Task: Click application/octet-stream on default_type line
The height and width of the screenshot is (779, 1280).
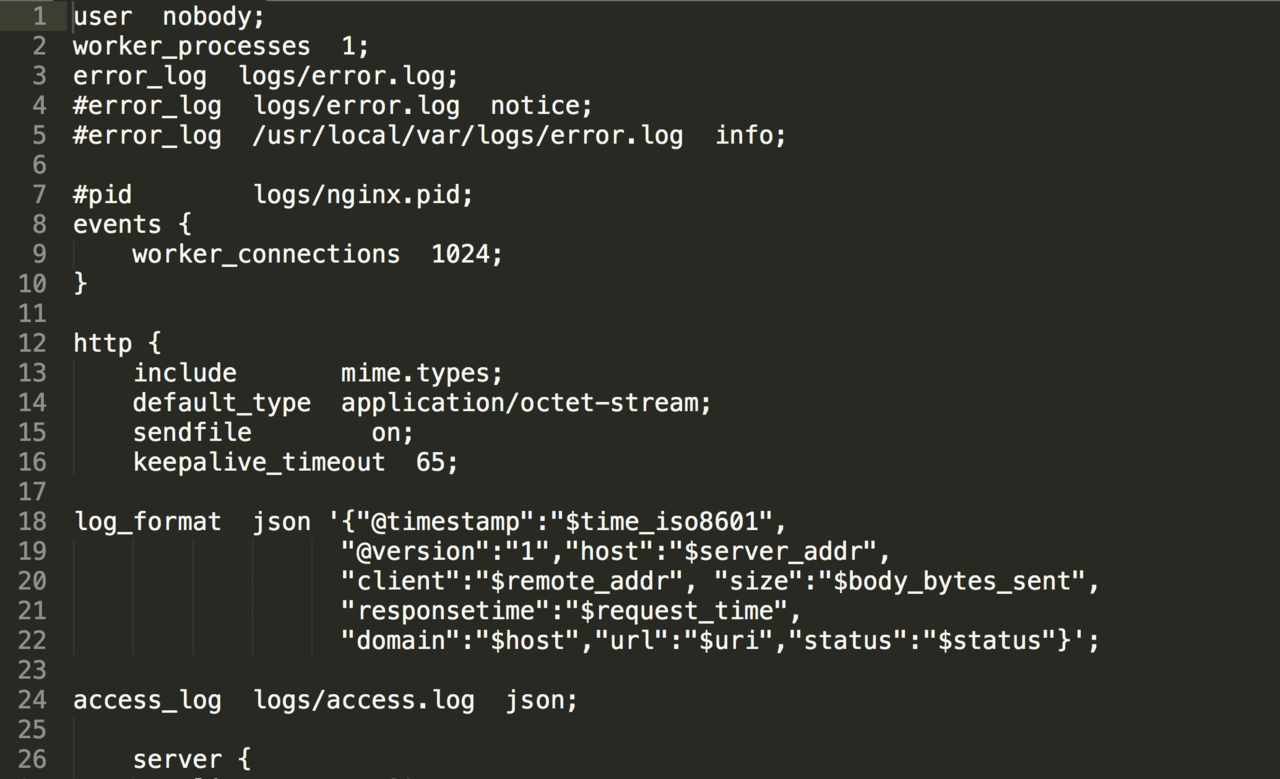Action: click(519, 403)
